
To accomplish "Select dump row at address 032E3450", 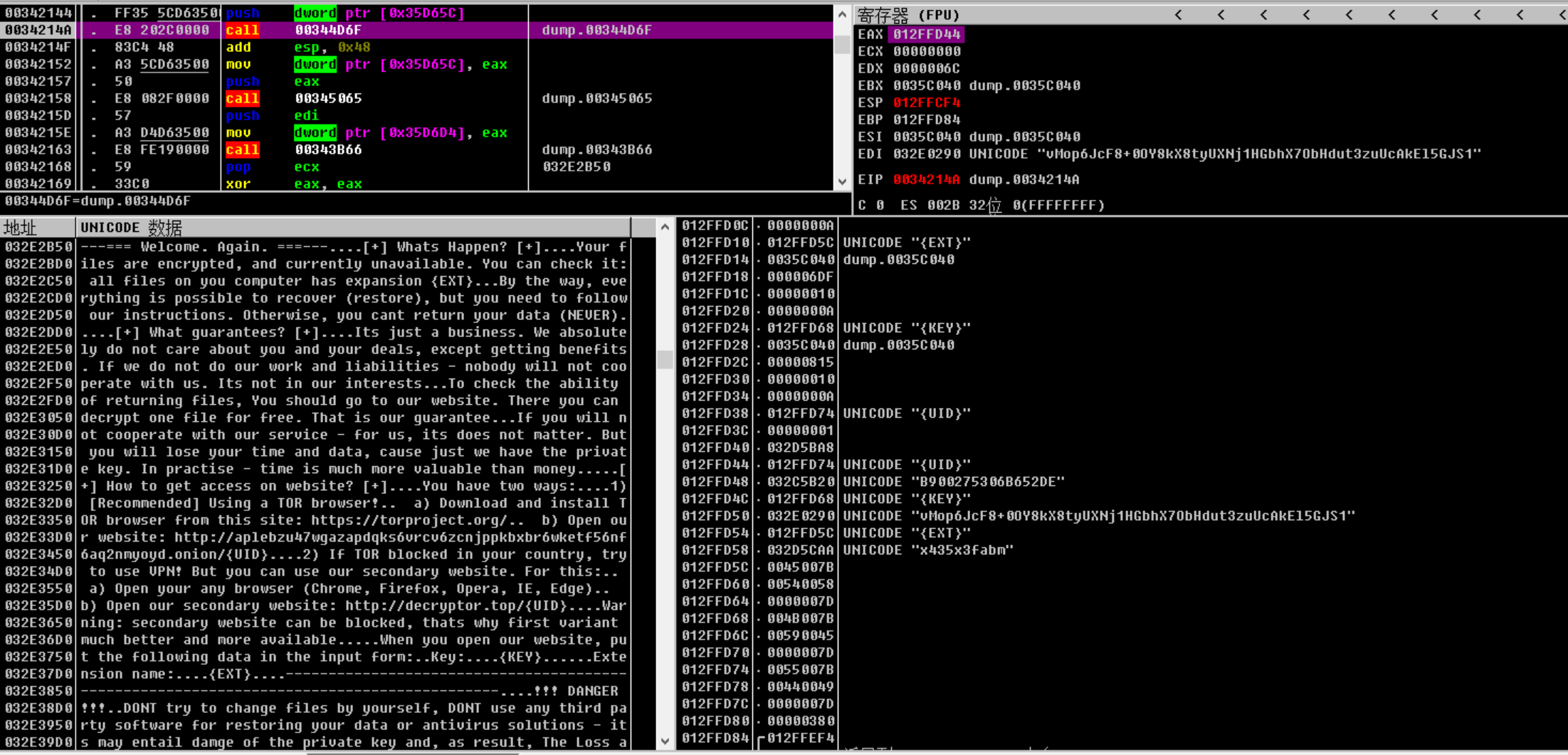I will [x=315, y=554].
